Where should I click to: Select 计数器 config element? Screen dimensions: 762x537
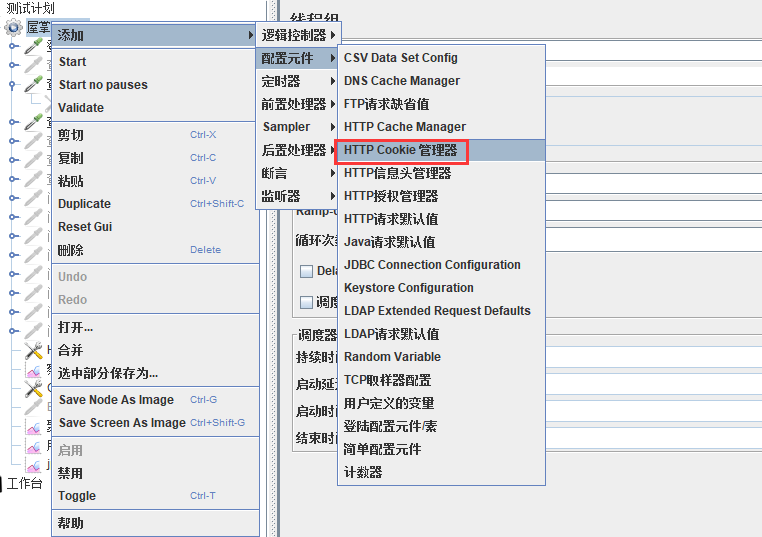[441, 472]
